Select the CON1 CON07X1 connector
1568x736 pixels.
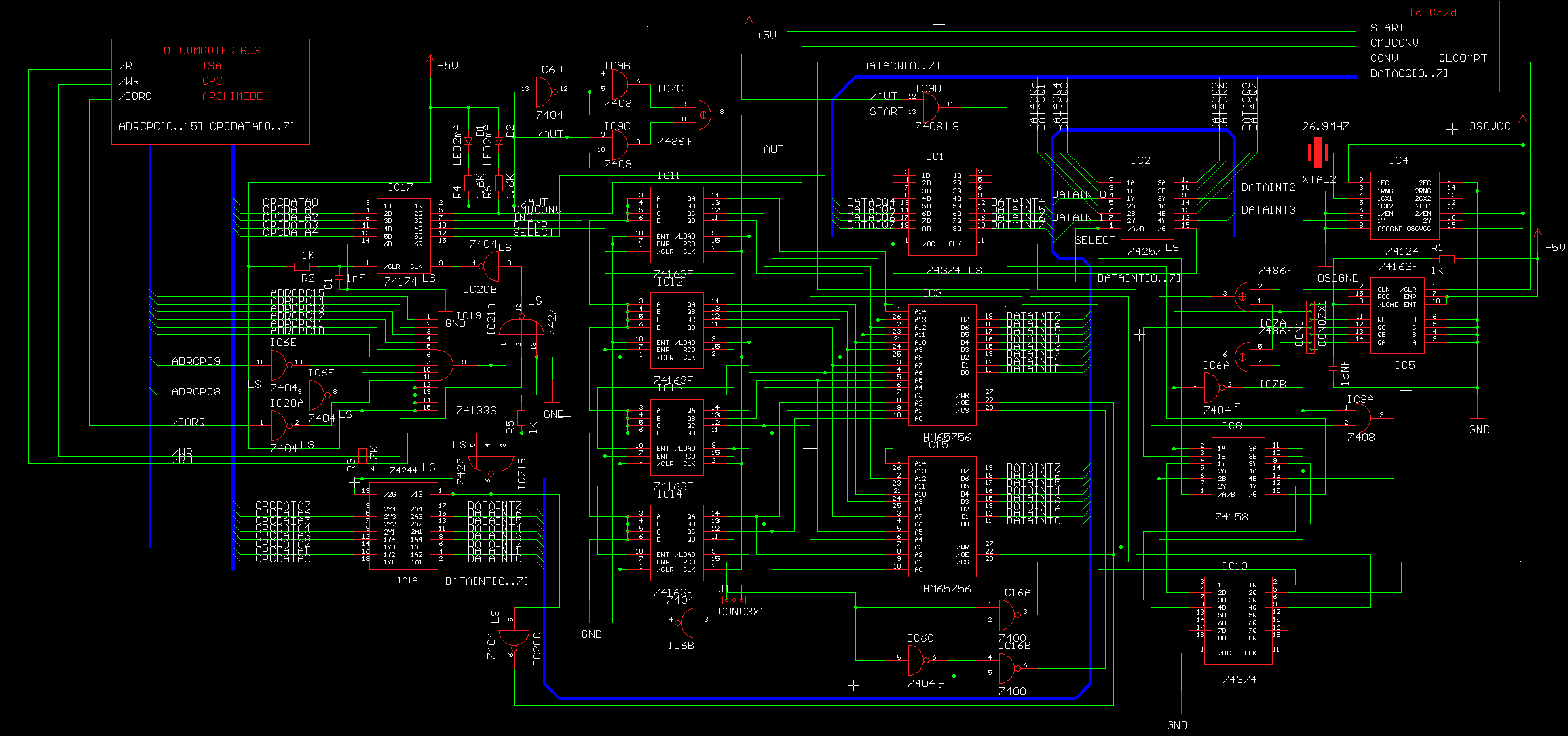tap(1310, 326)
